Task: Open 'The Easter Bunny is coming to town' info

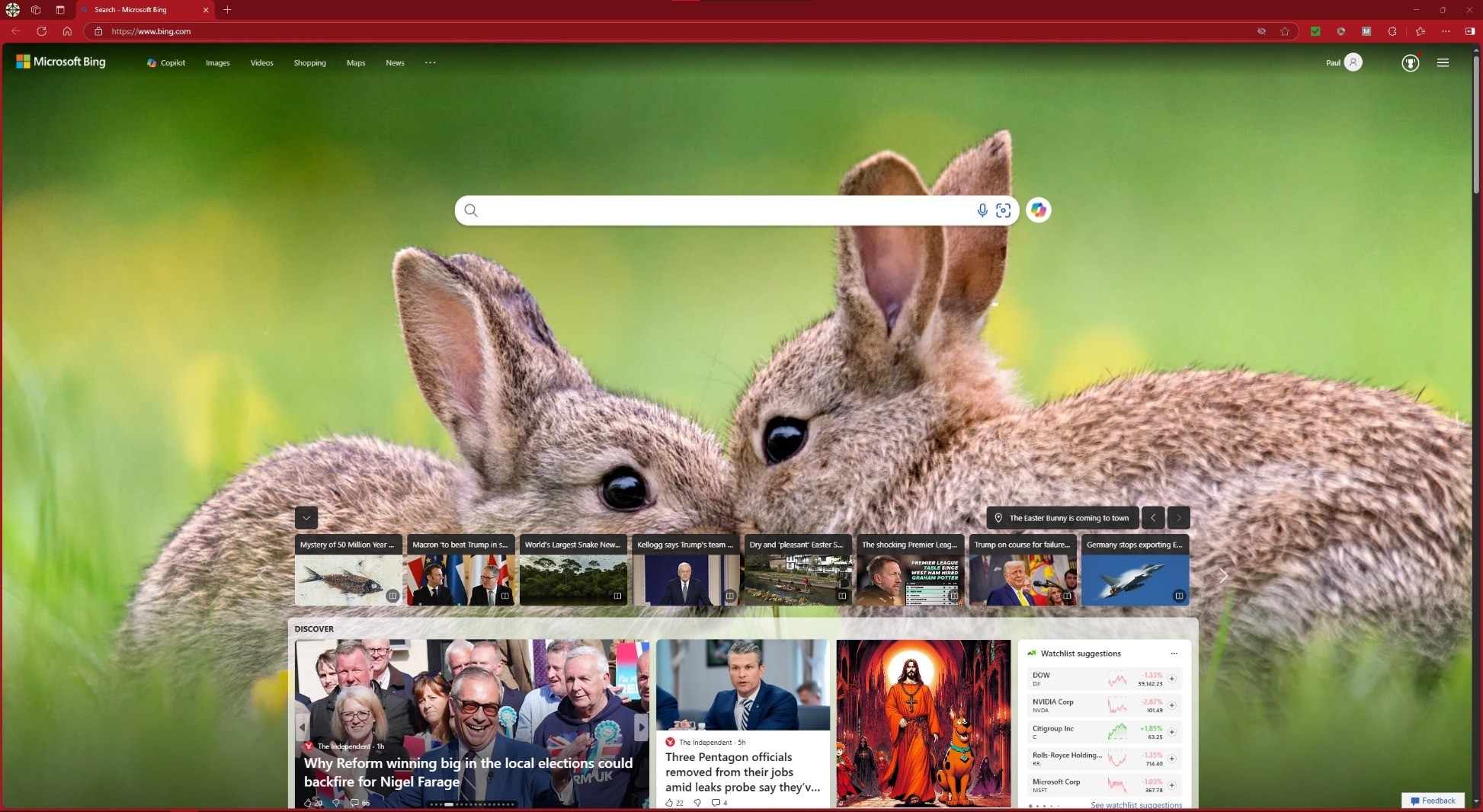Action: pyautogui.click(x=1062, y=518)
